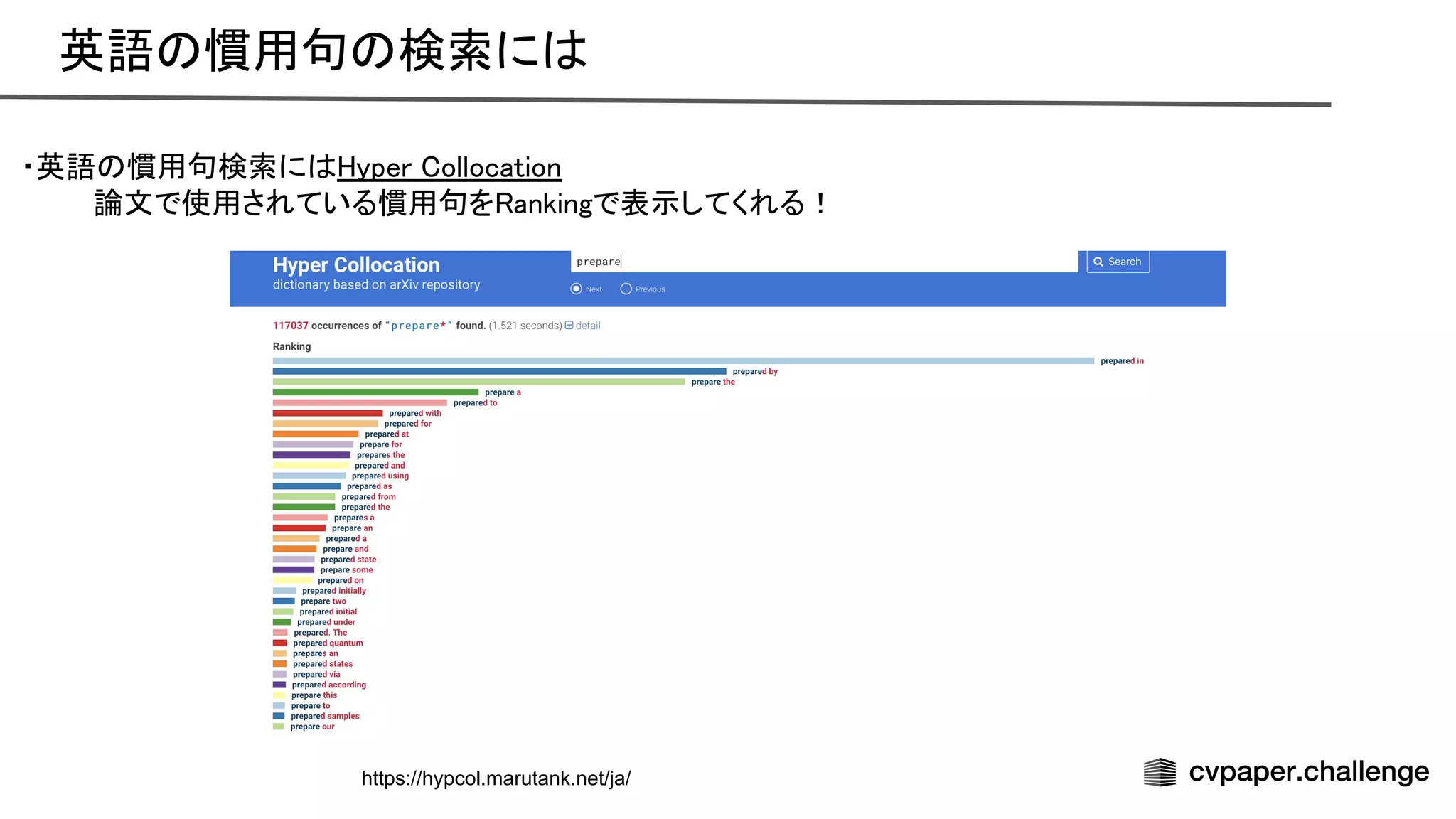Screen dimensions: 1456x819
Task: Click the 'prepare two' label
Action: pos(323,601)
